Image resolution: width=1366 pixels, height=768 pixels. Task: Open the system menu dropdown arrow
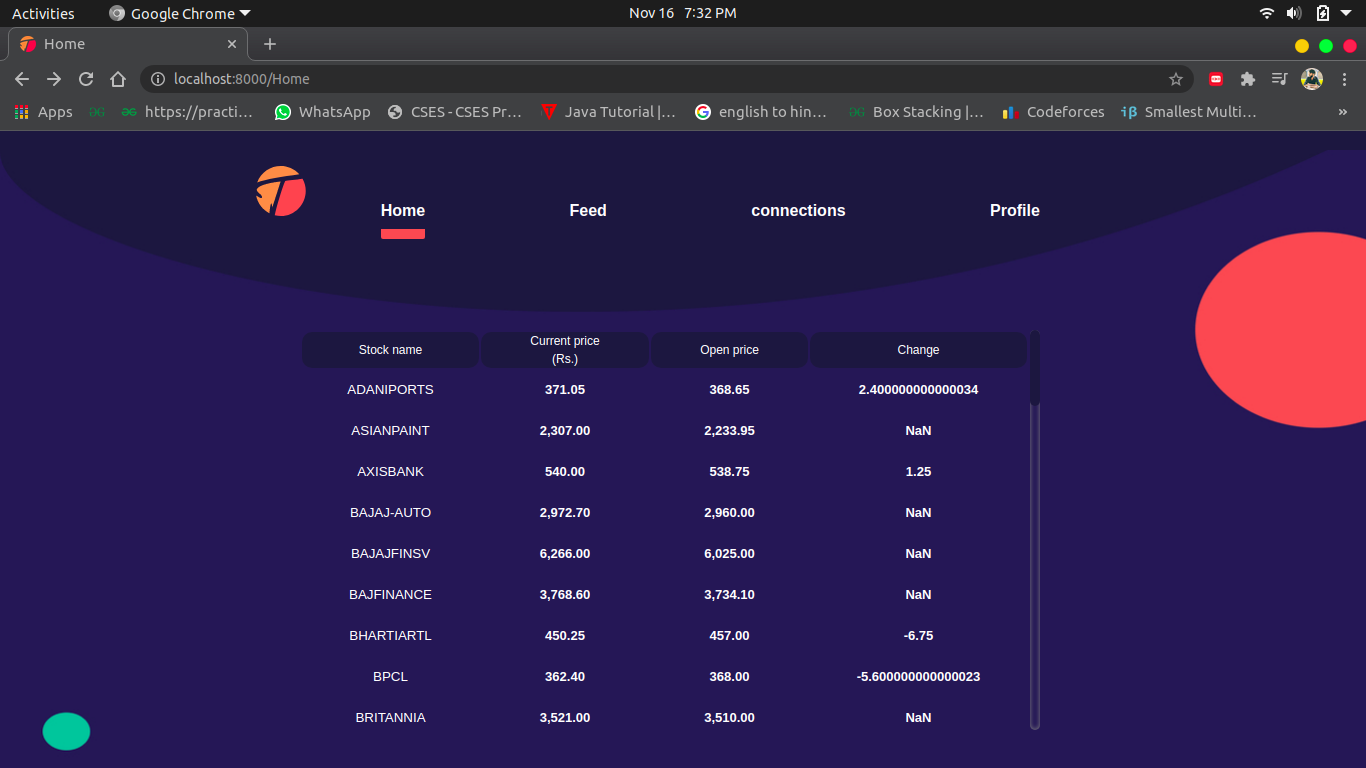pos(1347,13)
